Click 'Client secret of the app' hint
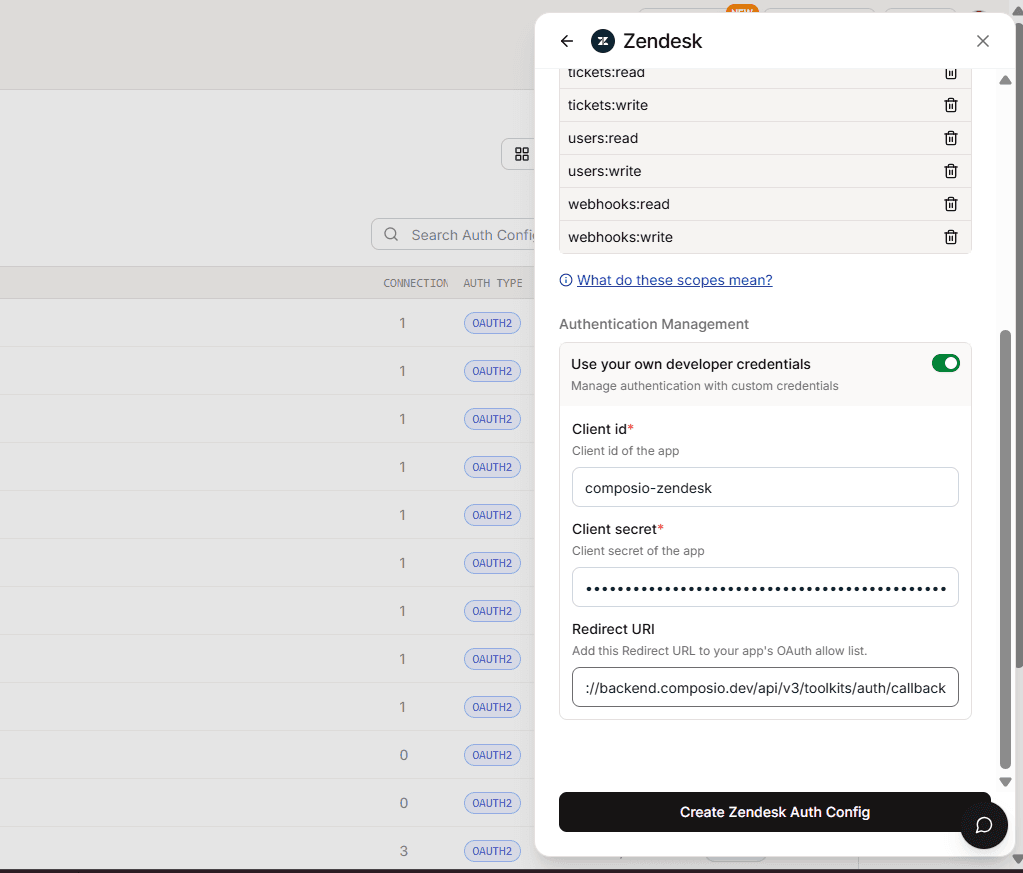 coord(638,551)
